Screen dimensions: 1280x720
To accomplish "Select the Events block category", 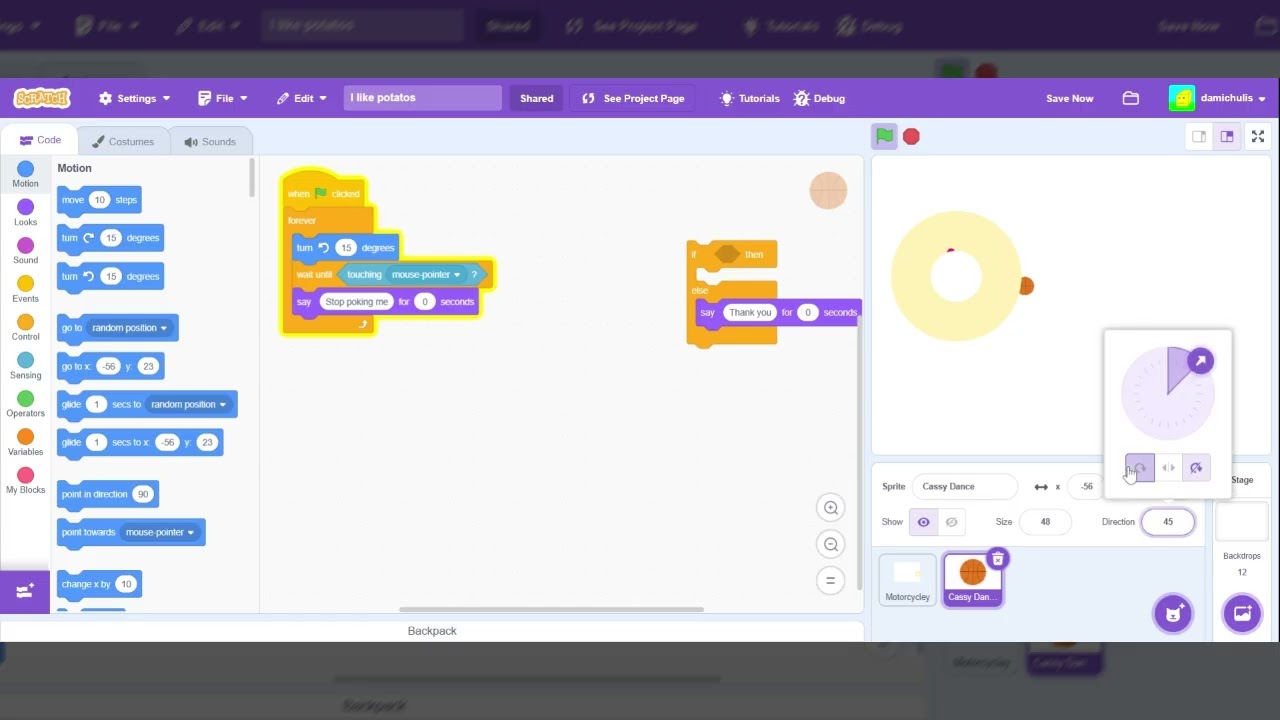I will (x=25, y=290).
